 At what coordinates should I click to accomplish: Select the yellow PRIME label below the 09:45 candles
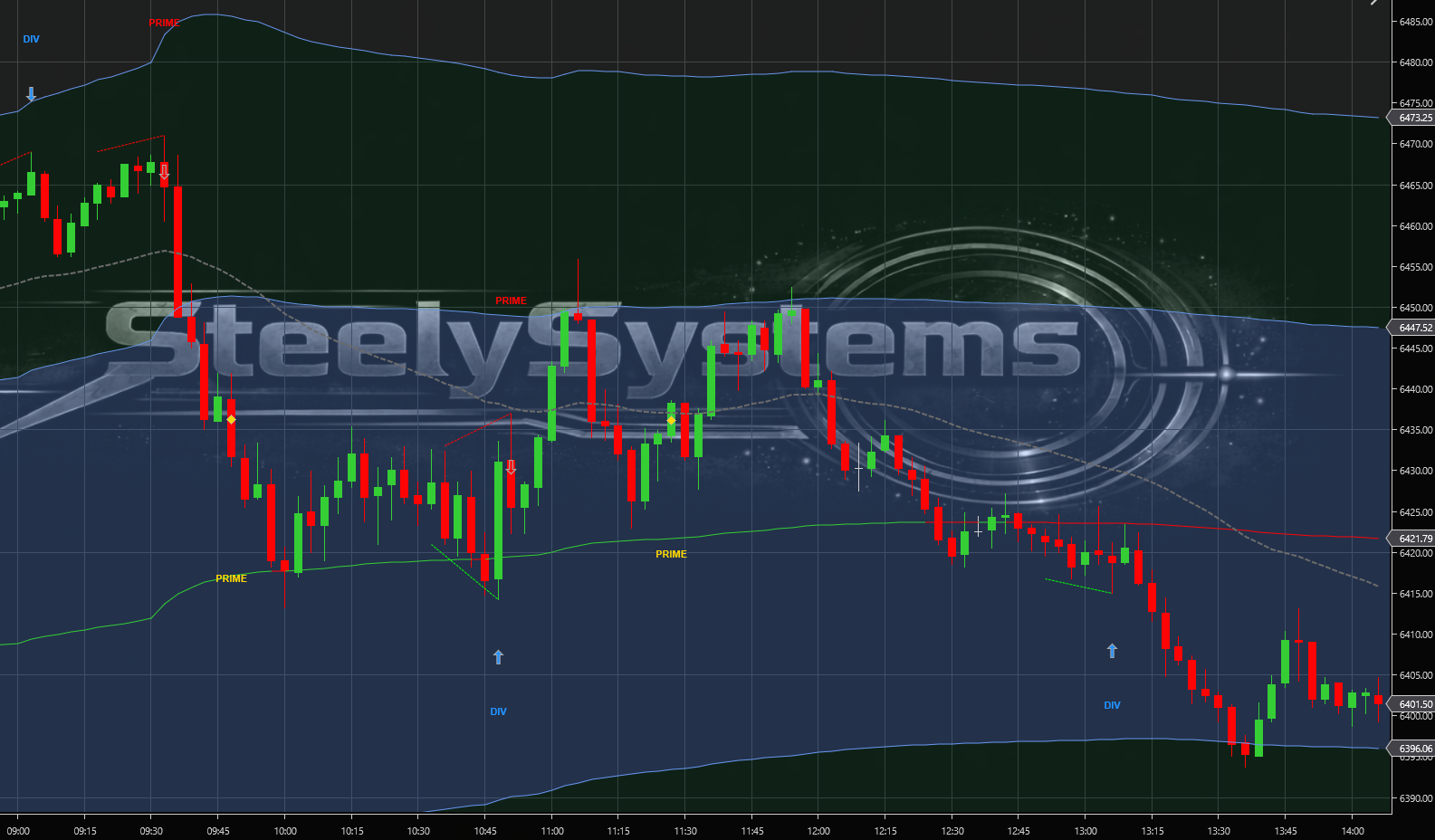[231, 578]
